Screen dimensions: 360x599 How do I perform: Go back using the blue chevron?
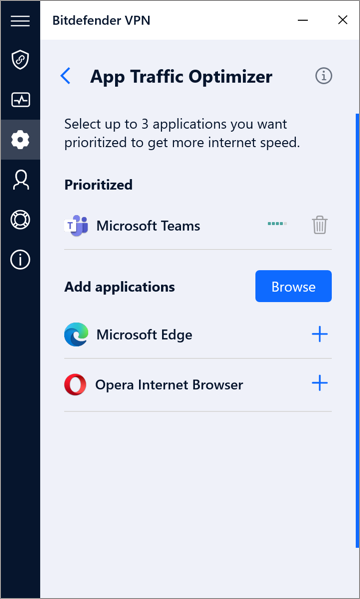coord(65,76)
